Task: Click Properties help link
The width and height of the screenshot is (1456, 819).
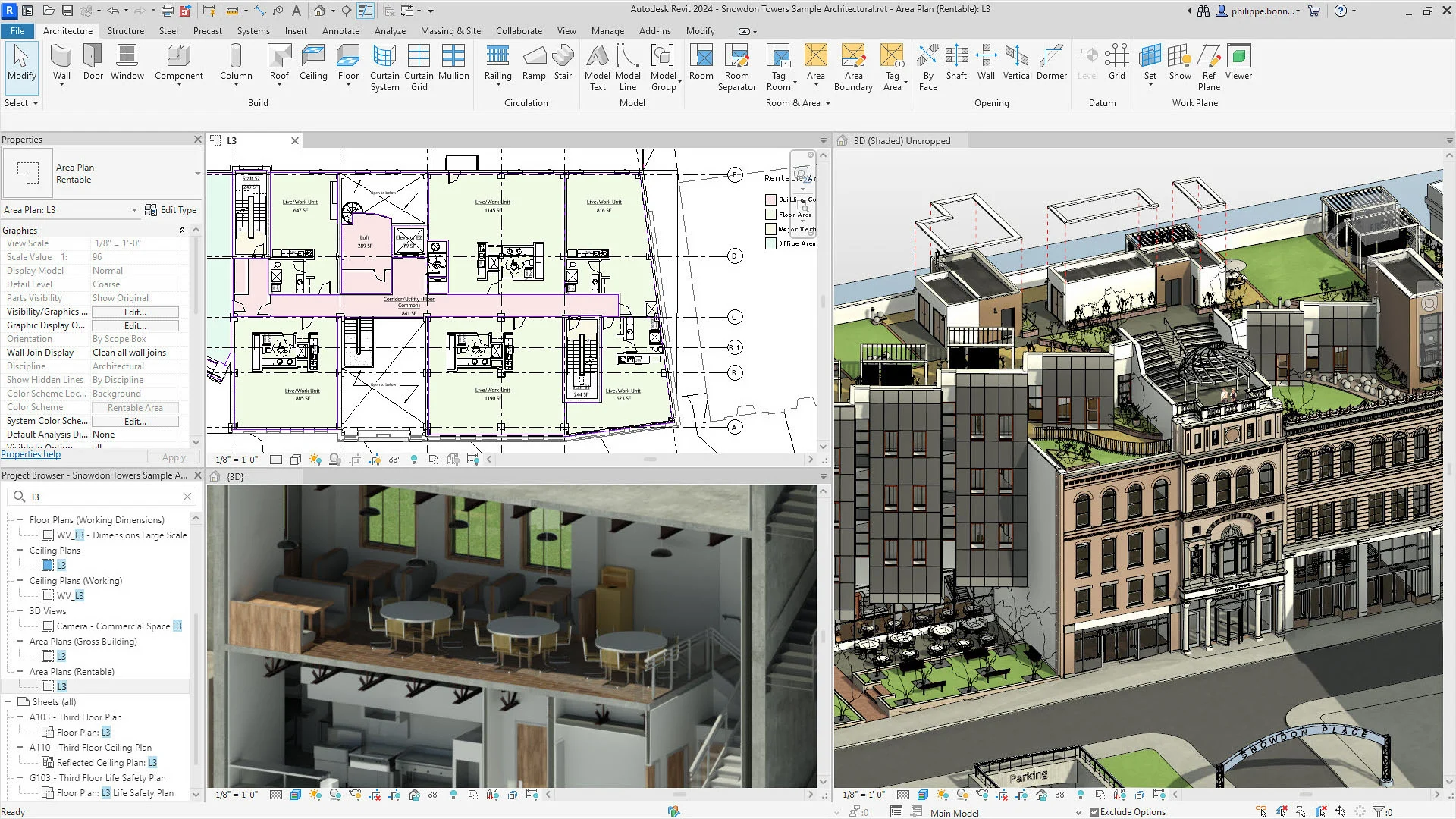Action: tap(31, 454)
